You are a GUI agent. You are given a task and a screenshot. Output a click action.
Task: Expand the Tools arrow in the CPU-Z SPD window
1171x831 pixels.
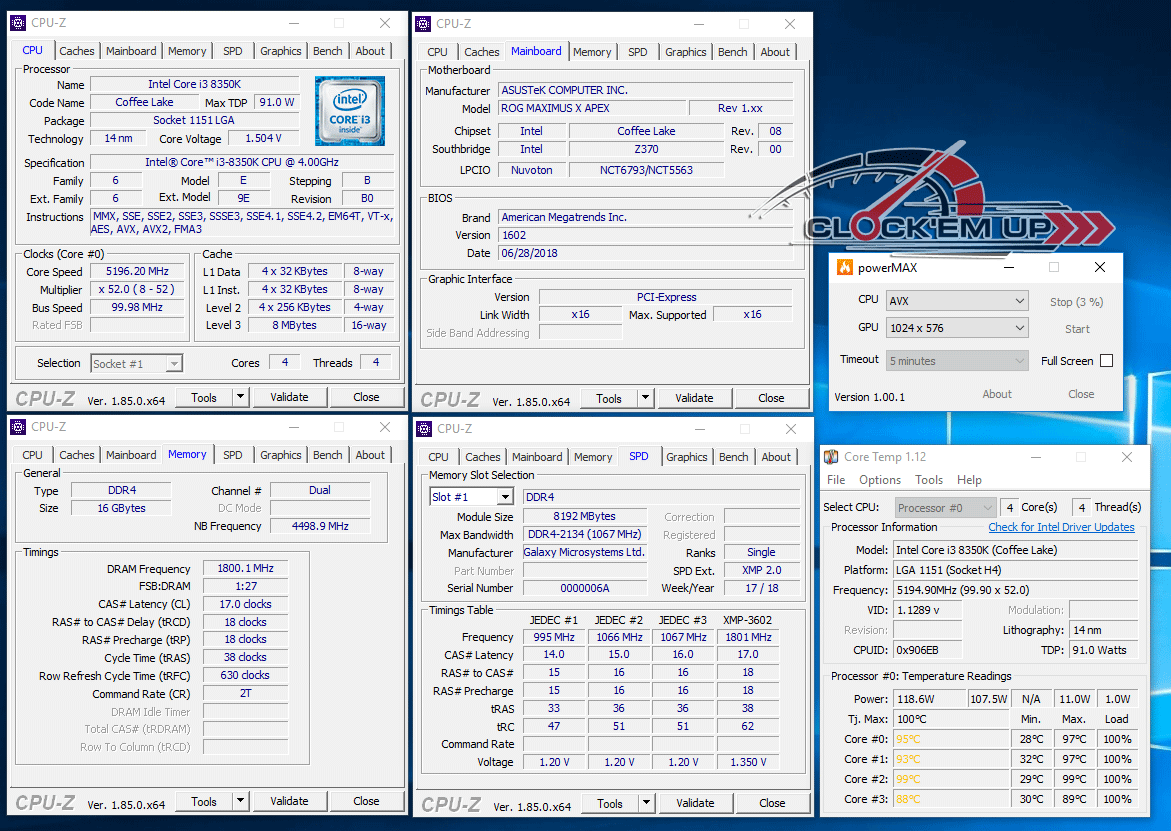click(646, 803)
